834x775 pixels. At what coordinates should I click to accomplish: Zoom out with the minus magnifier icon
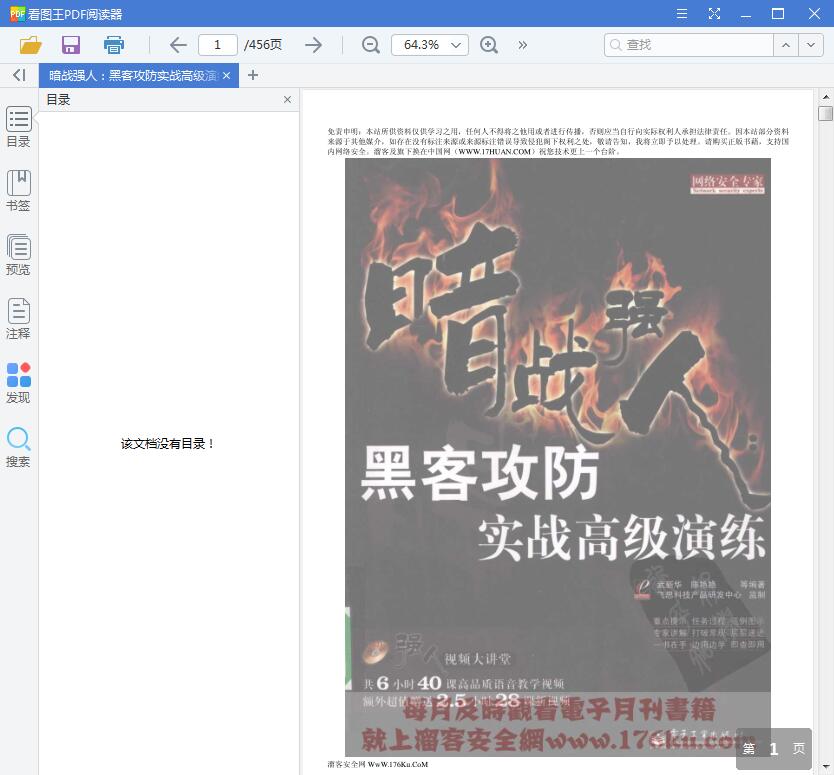coord(371,45)
